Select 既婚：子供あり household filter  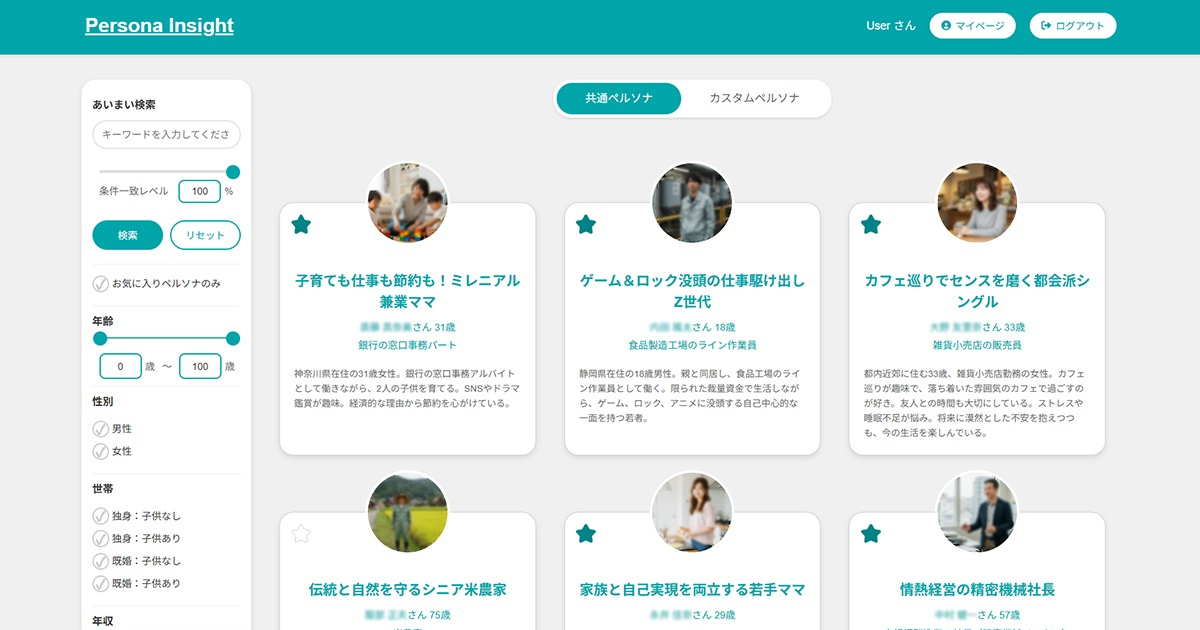(x=101, y=583)
